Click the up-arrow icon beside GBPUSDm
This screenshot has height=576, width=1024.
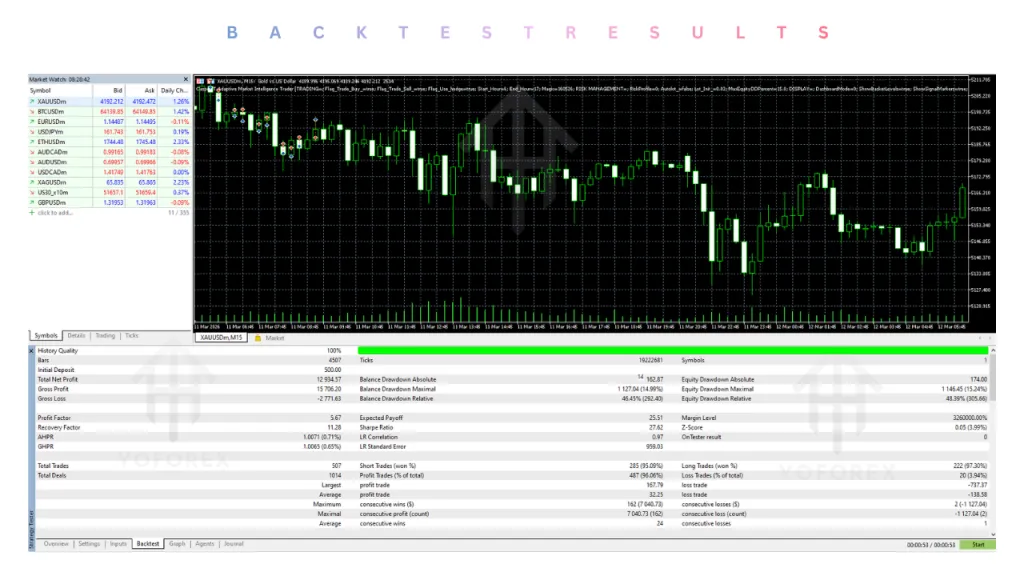[x=32, y=203]
